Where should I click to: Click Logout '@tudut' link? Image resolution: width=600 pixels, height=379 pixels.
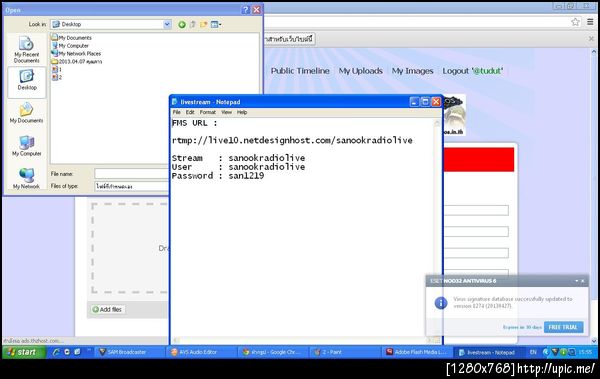click(473, 71)
